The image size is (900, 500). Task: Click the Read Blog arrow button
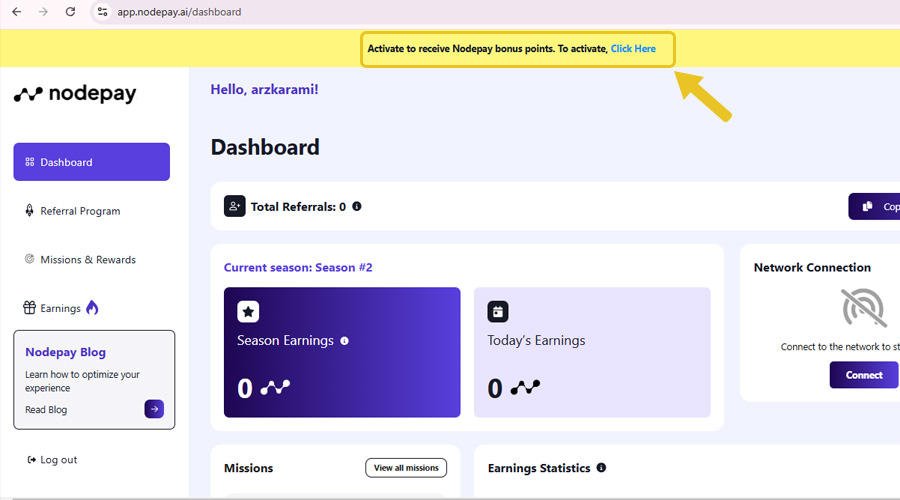click(x=154, y=409)
